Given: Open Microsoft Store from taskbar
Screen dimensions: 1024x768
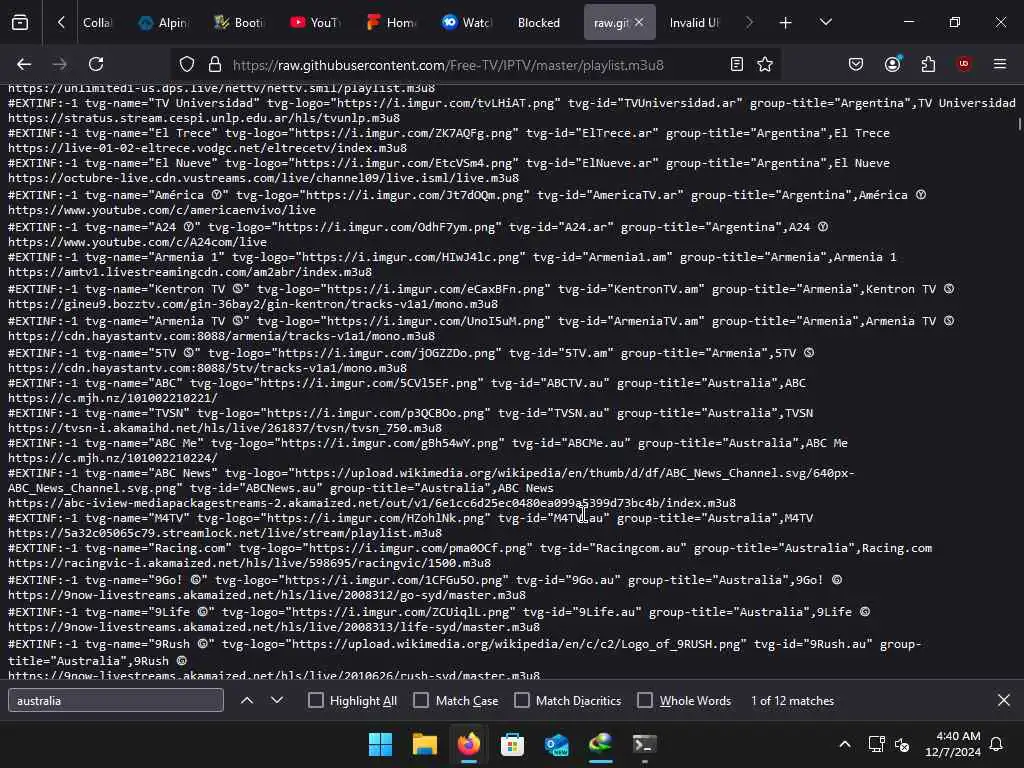Looking at the screenshot, I should point(513,744).
